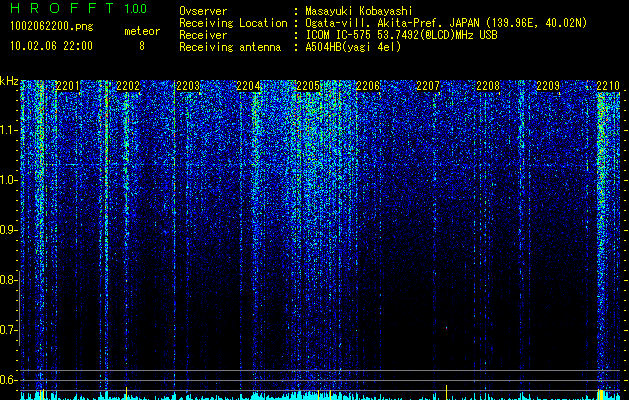The image size is (629, 400).
Task: Click the 1.0.0 version number
Action: tap(136, 9)
